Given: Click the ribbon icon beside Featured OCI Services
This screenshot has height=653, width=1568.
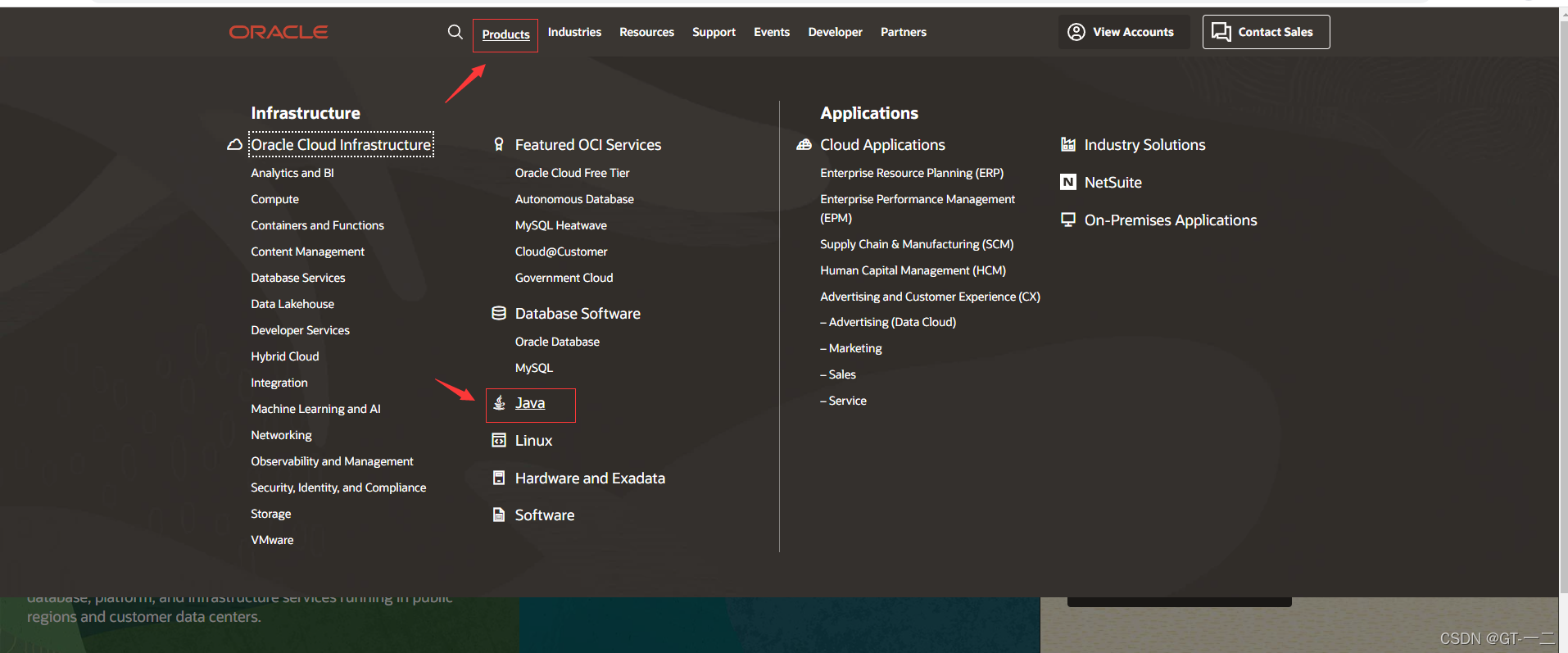Looking at the screenshot, I should (x=499, y=144).
